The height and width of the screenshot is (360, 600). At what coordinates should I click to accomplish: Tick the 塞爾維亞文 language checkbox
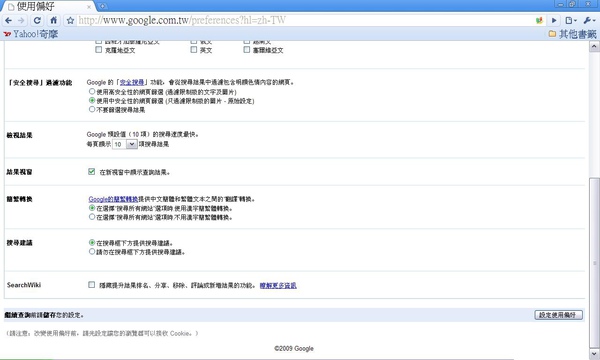(x=247, y=50)
